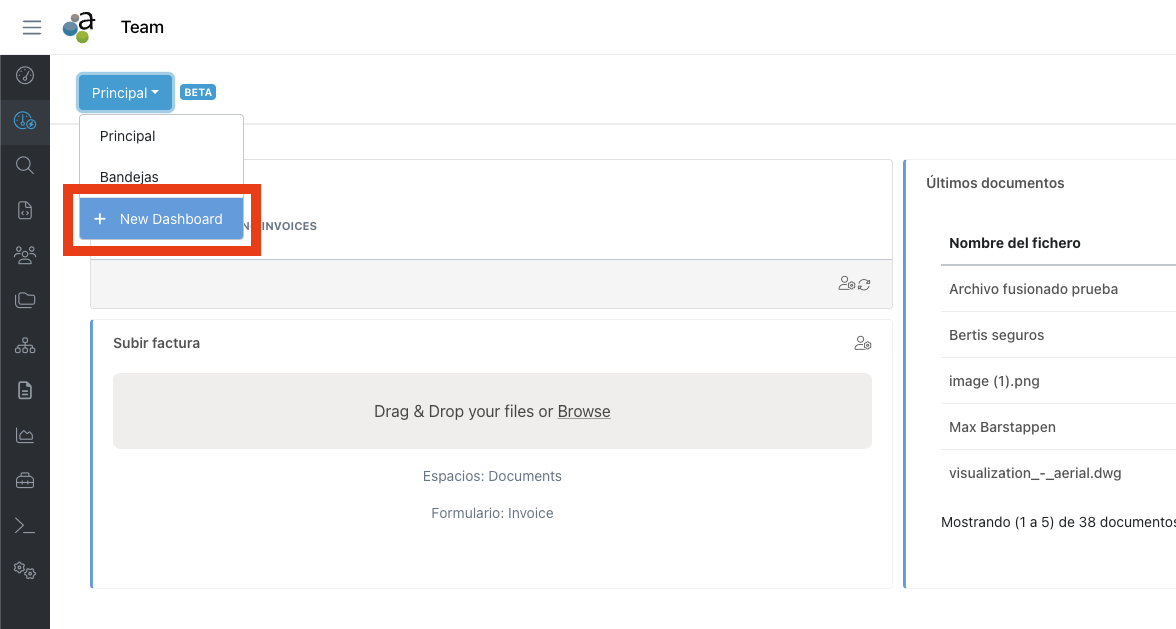The image size is (1176, 629).
Task: Open the Archivo fusionado prueba document
Action: [x=1033, y=289]
